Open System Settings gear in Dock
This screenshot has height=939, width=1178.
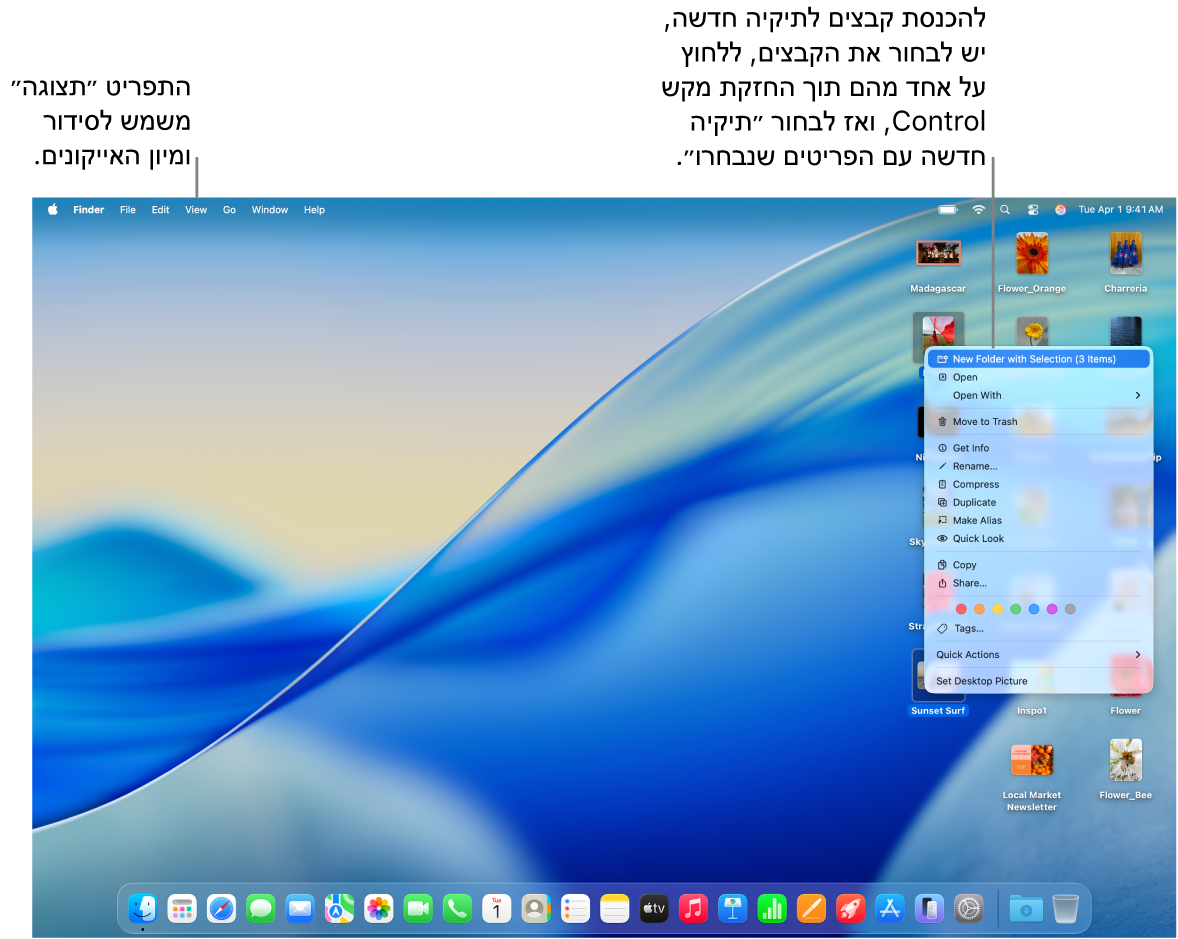(x=968, y=908)
